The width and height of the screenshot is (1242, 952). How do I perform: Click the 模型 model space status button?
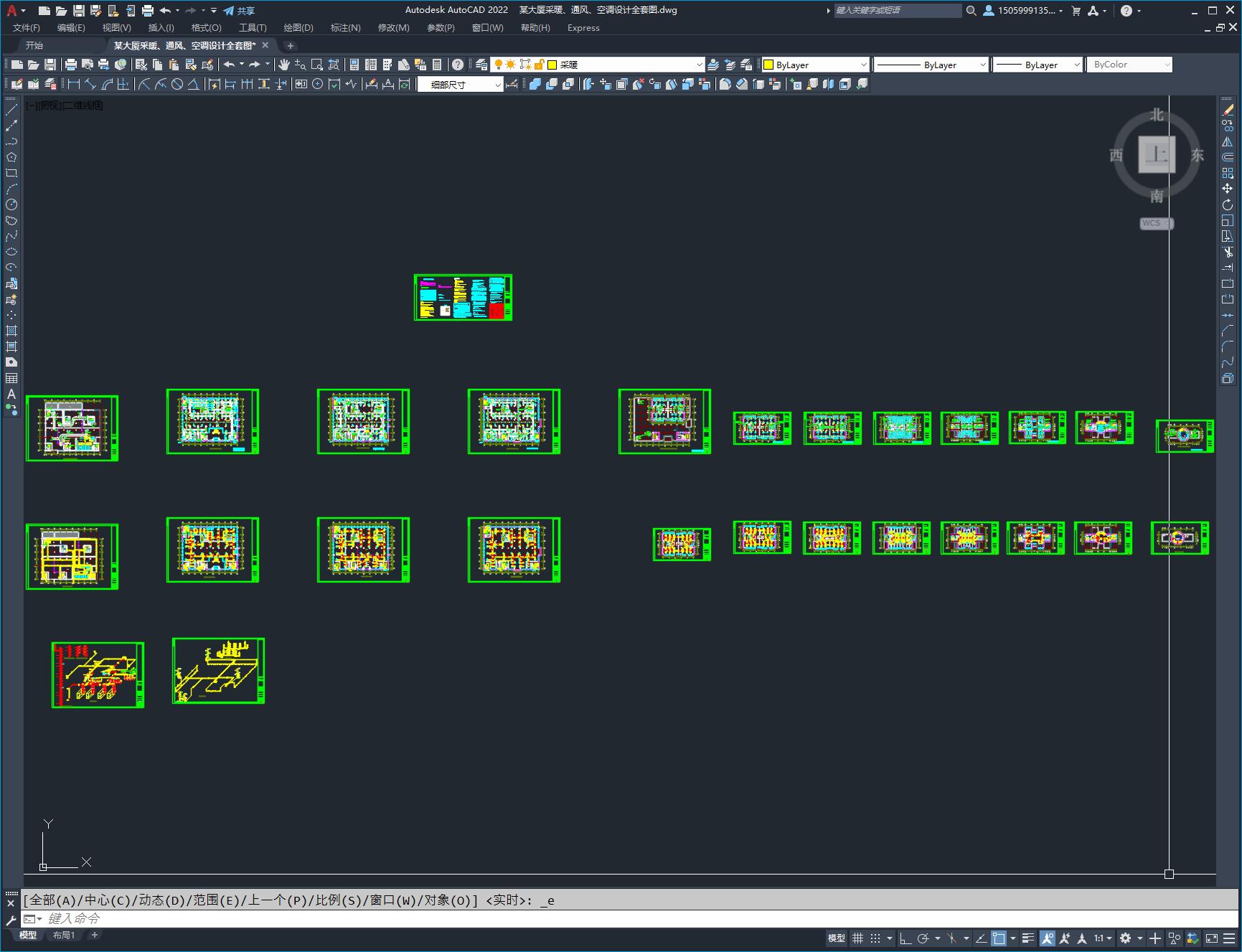click(x=837, y=938)
